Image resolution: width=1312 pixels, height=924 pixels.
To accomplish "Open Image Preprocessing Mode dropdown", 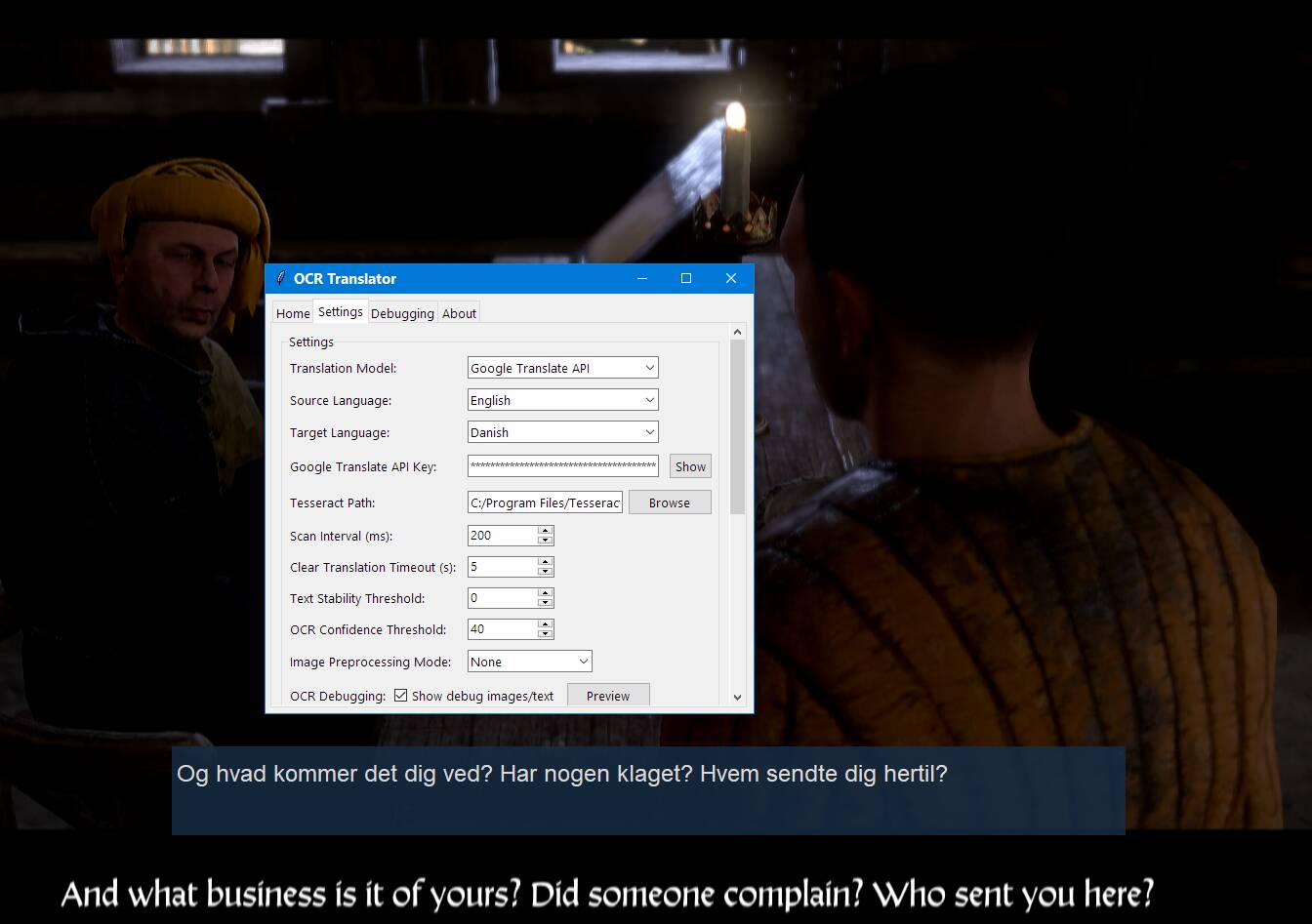I will pos(530,662).
